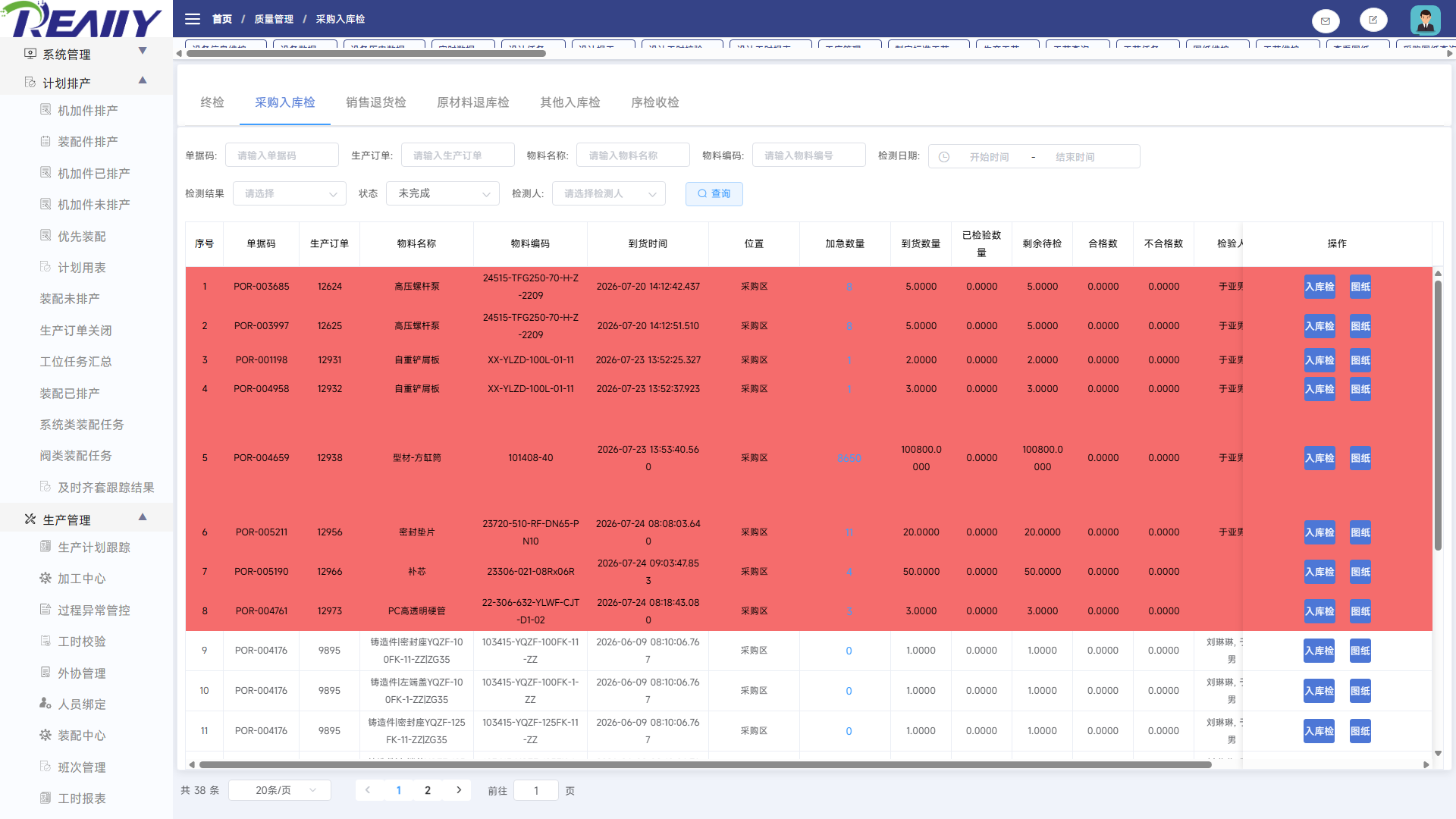Image resolution: width=1456 pixels, height=819 pixels.
Task: Click the 外协管理 menu icon
Action: (x=45, y=673)
